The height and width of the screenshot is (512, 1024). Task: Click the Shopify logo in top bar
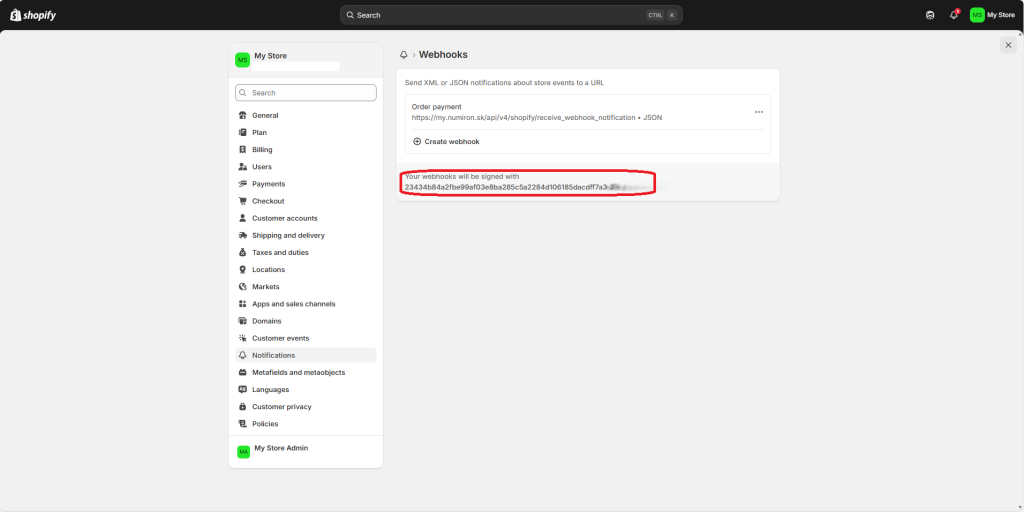tap(33, 15)
